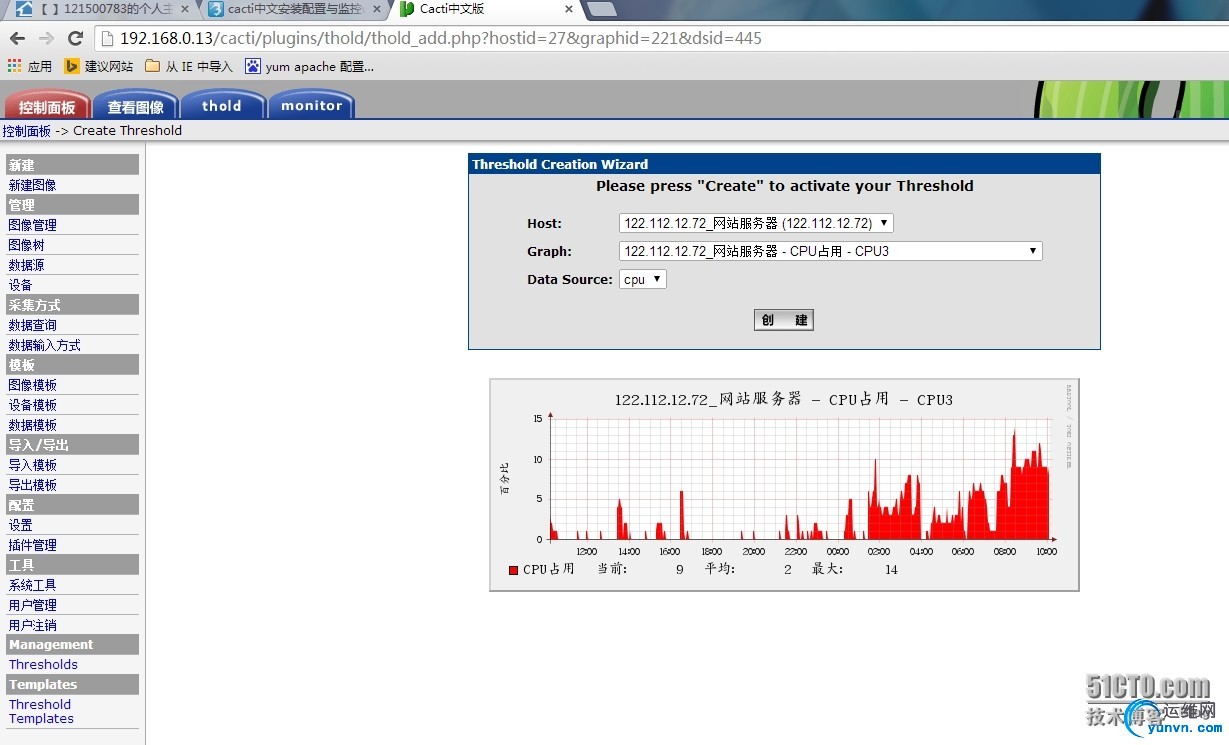Click the 控制面板 breadcrumb link
The image size is (1229, 745).
click(x=26, y=130)
